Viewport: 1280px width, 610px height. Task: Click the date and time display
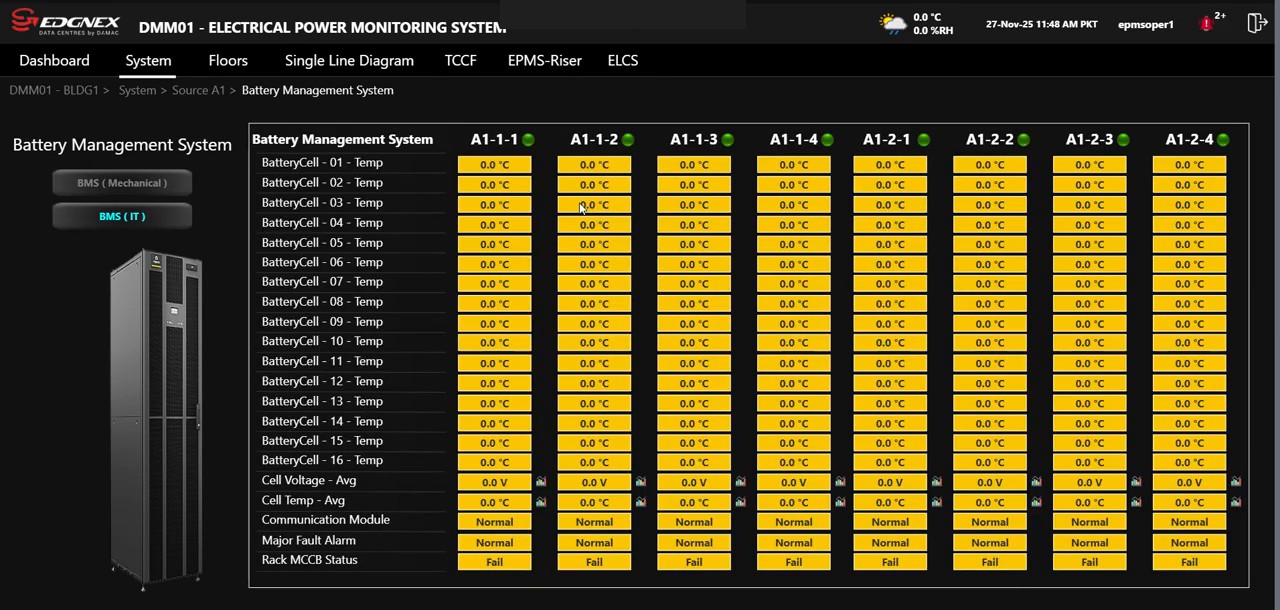tap(1041, 24)
